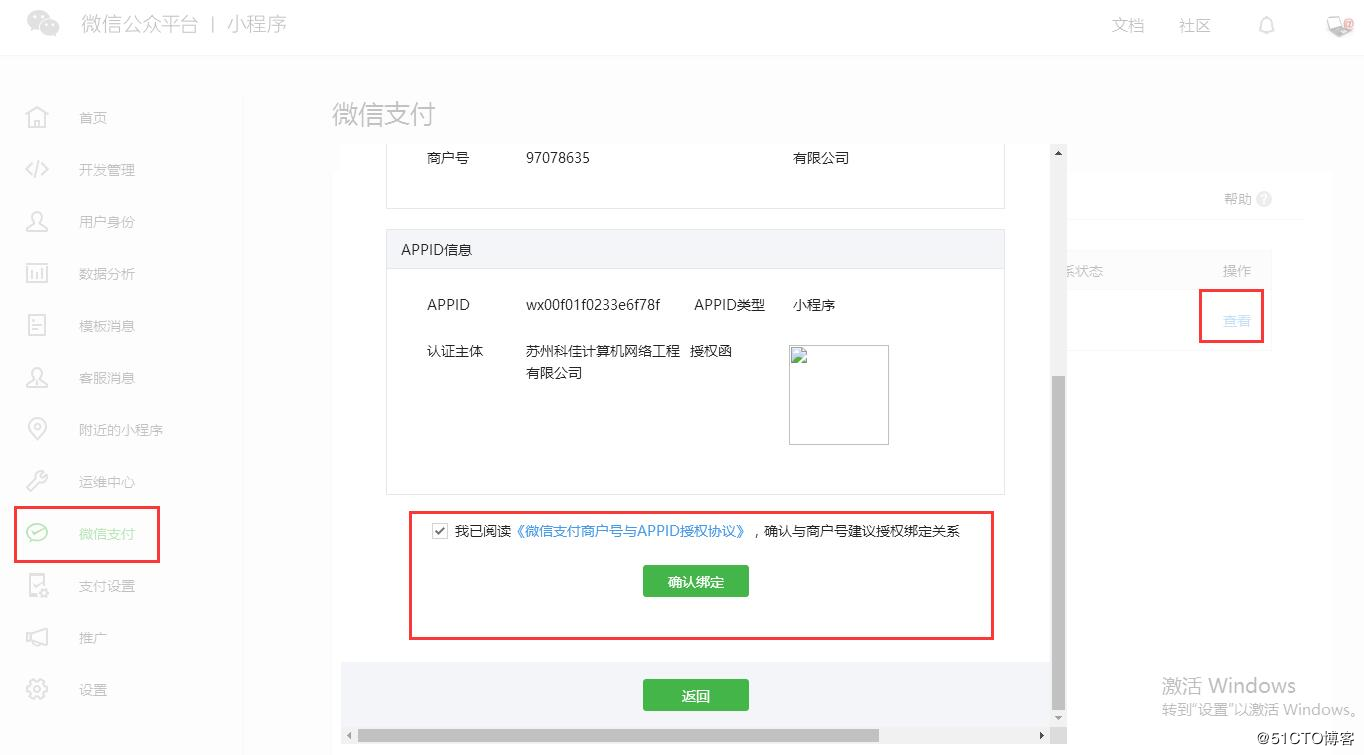
Task: Click the 用户身份 person icon
Action: 37,221
